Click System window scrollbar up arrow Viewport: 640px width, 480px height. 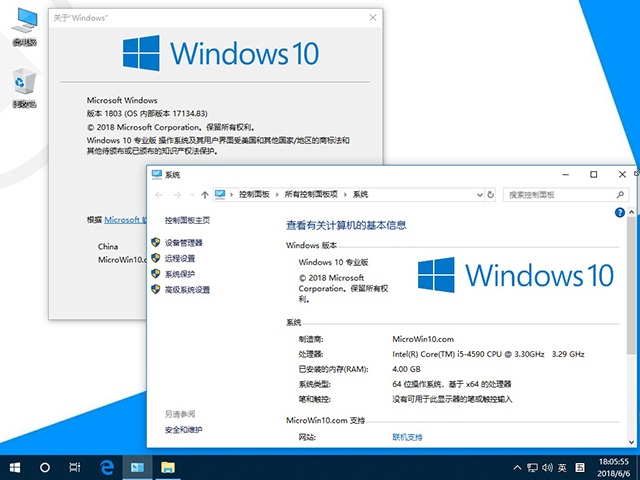click(x=631, y=212)
